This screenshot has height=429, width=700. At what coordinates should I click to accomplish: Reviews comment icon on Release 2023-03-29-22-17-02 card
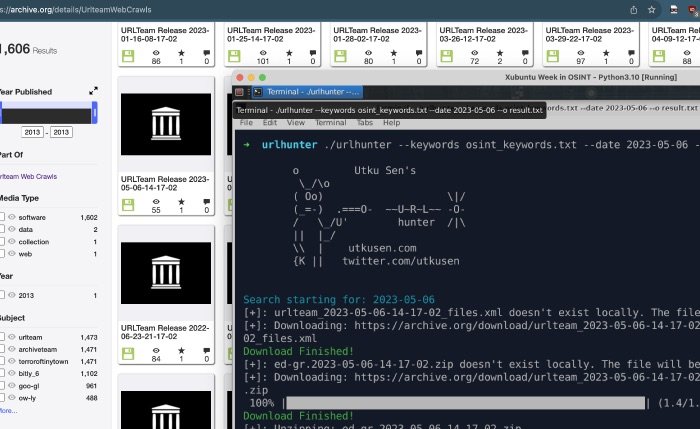tap(631, 53)
